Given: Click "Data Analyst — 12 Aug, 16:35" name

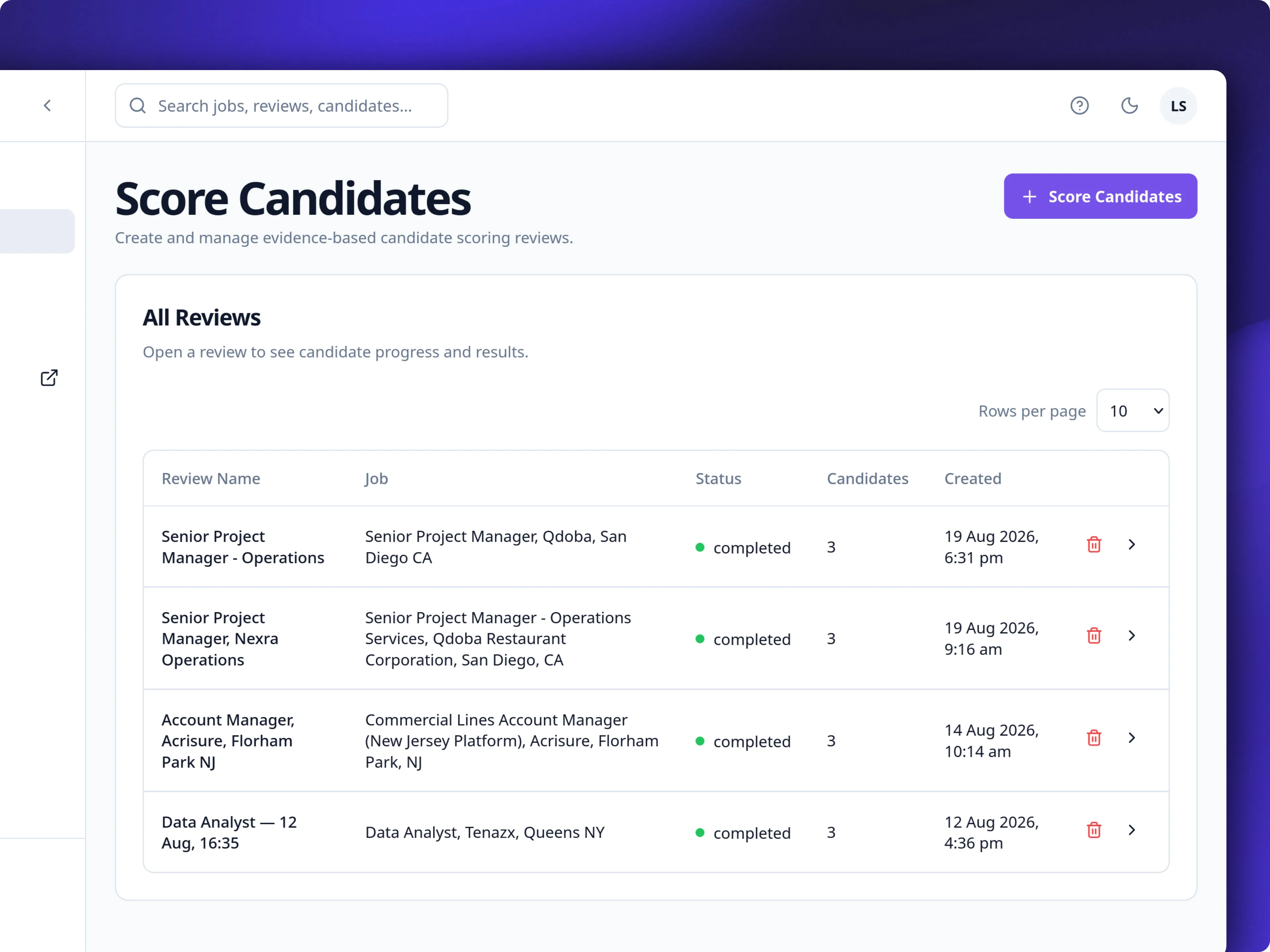Looking at the screenshot, I should click(229, 833).
